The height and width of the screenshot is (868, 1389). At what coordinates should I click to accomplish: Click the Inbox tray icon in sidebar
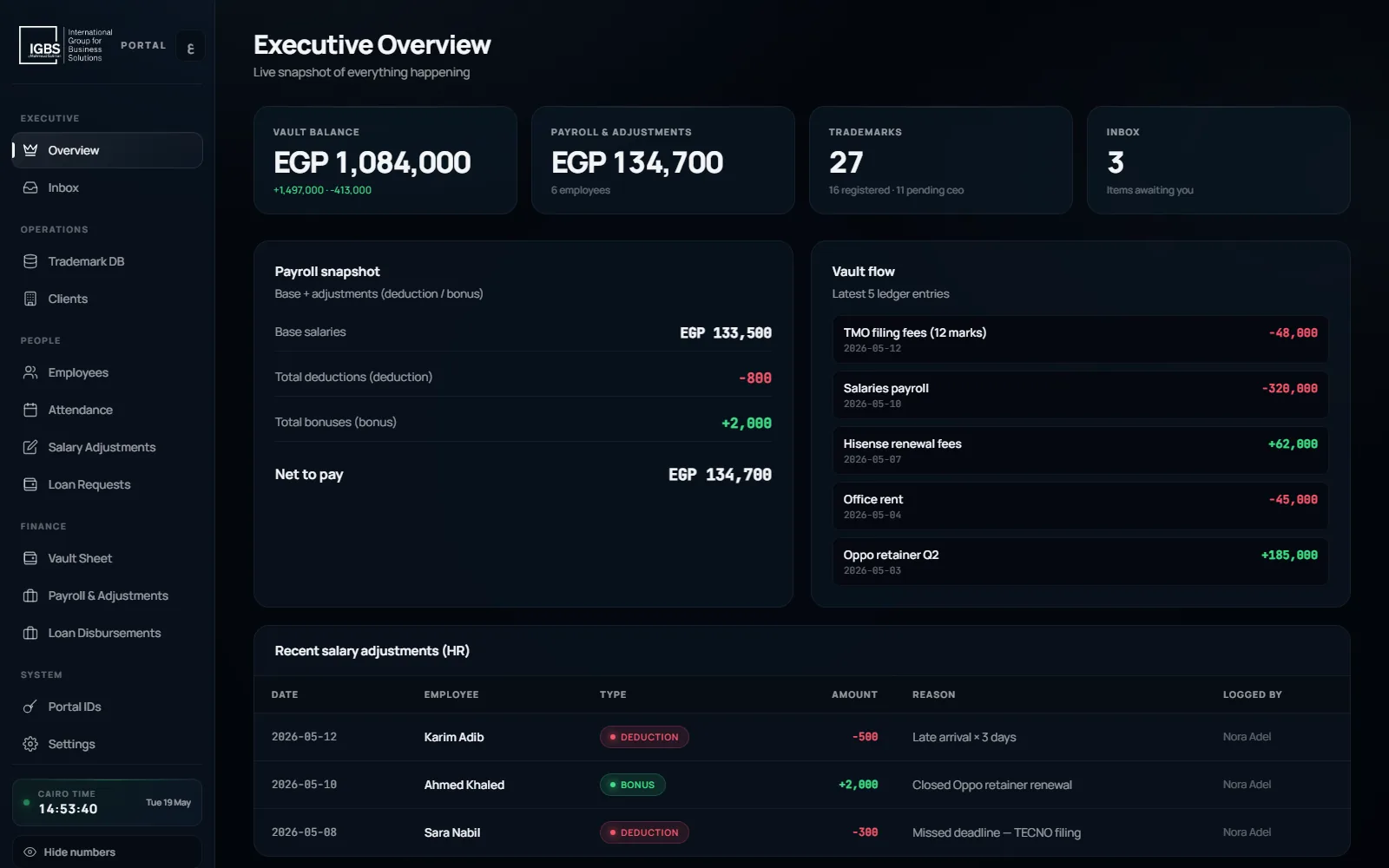30,187
